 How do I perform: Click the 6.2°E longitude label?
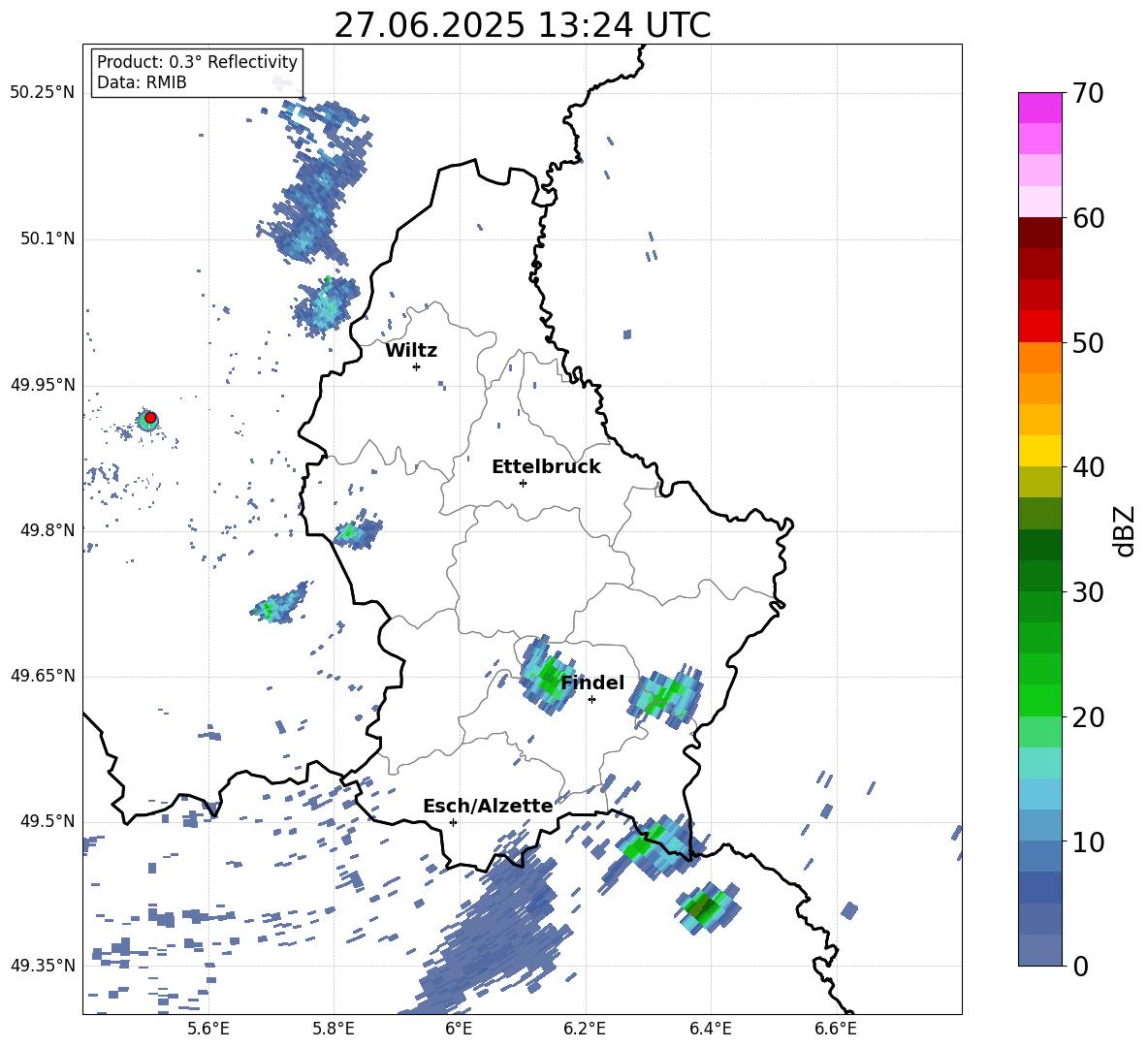[x=585, y=1029]
